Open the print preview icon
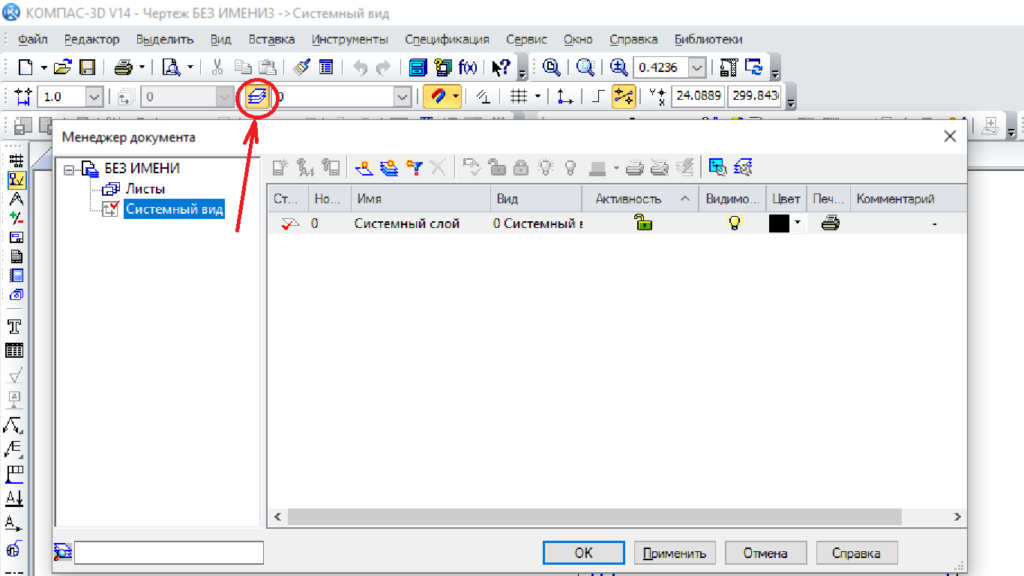 point(171,68)
